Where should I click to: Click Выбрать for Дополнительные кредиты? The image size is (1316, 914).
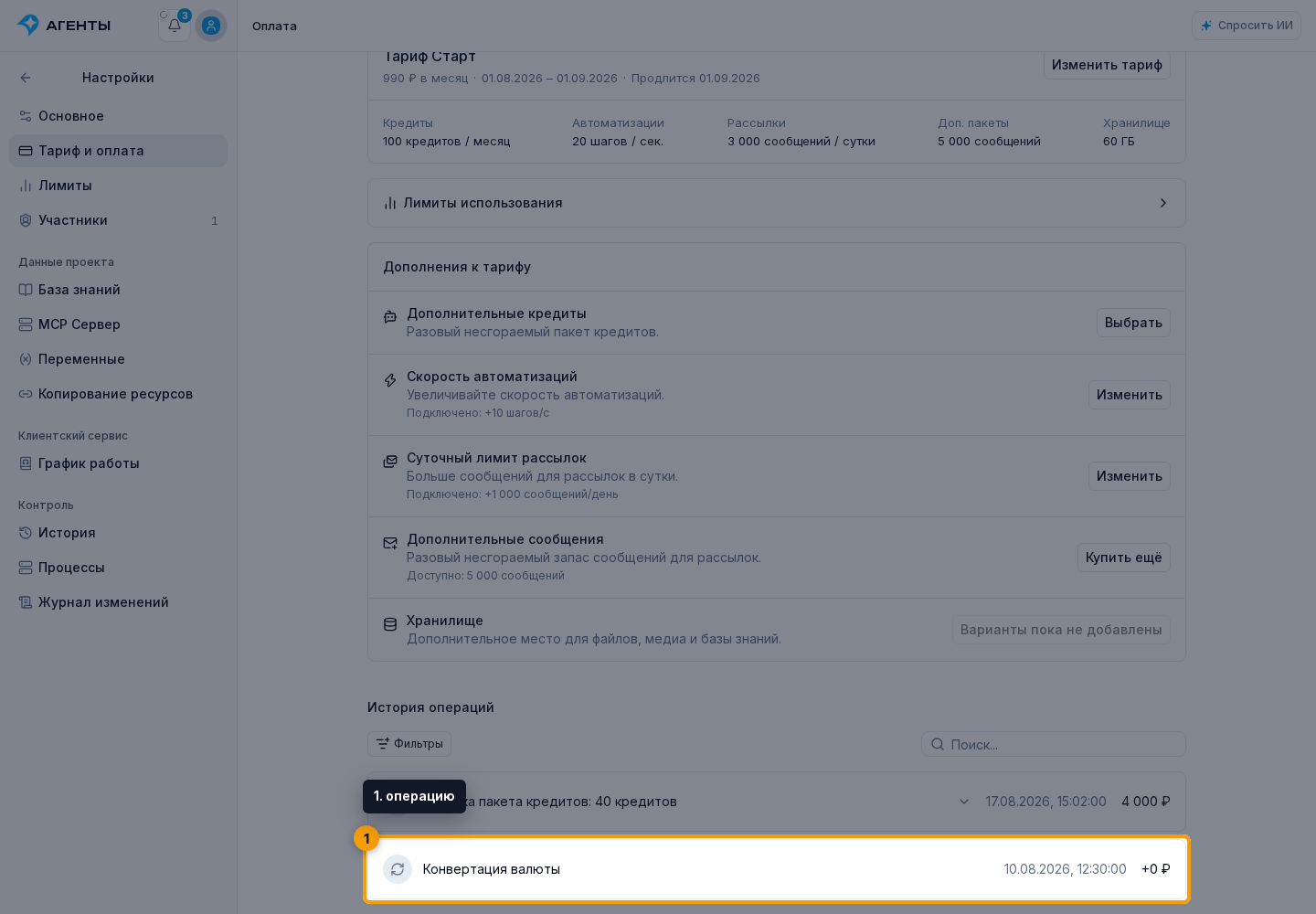click(x=1133, y=323)
